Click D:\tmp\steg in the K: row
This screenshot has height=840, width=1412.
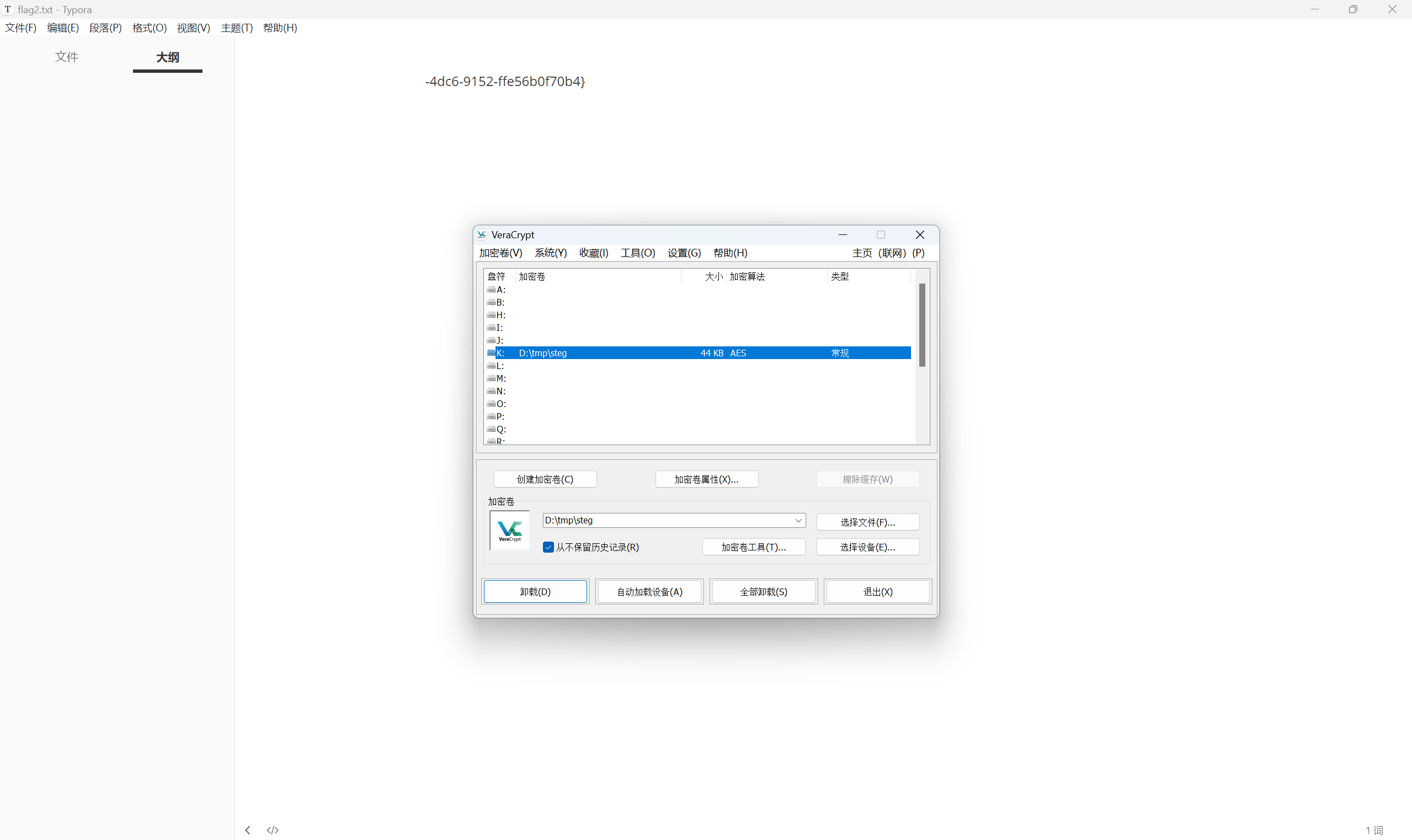[x=543, y=353]
